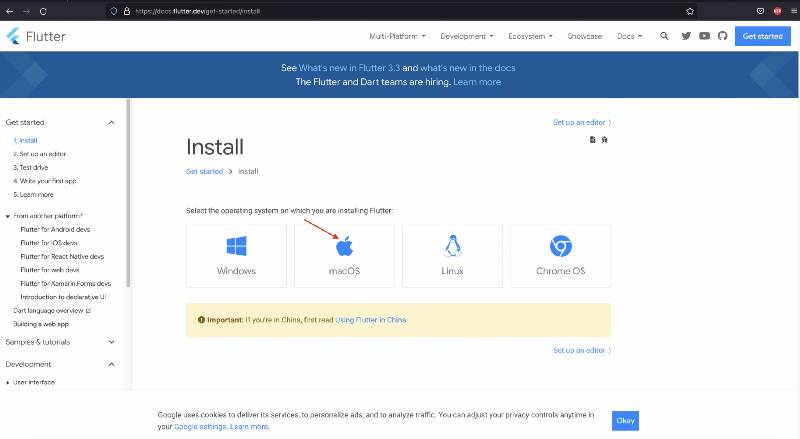This screenshot has width=800, height=439.
Task: Click the padlock site security icon
Action: 127,11
